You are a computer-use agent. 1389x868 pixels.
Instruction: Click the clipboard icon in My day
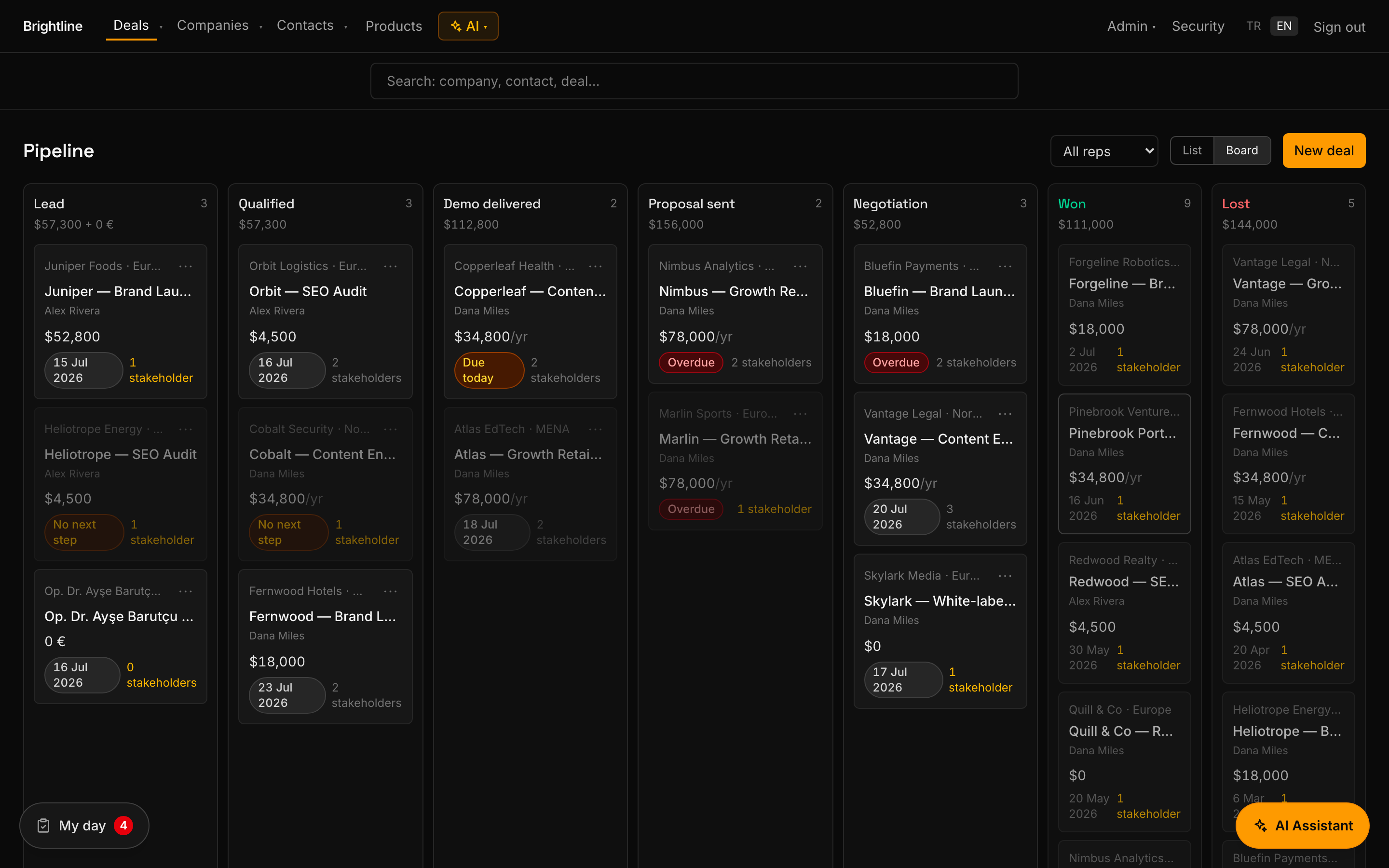43,826
